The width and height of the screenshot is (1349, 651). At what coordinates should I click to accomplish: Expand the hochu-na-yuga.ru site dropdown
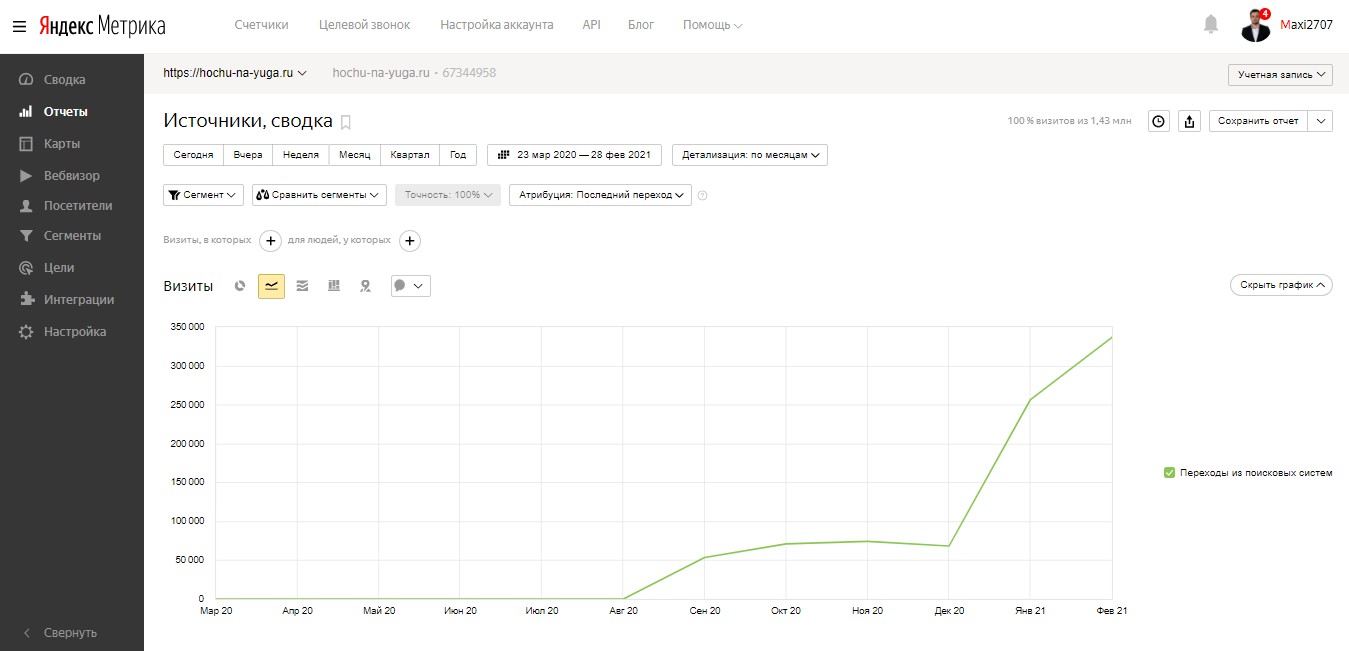point(235,73)
